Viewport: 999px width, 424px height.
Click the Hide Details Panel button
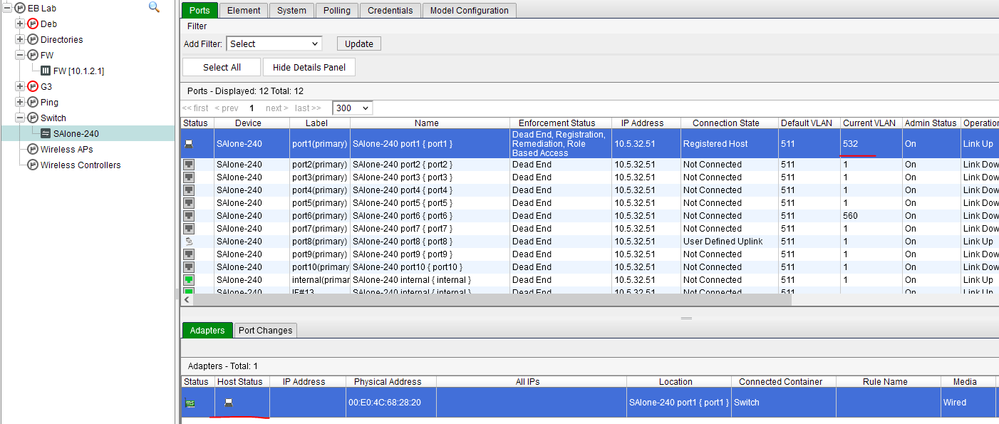tap(308, 67)
